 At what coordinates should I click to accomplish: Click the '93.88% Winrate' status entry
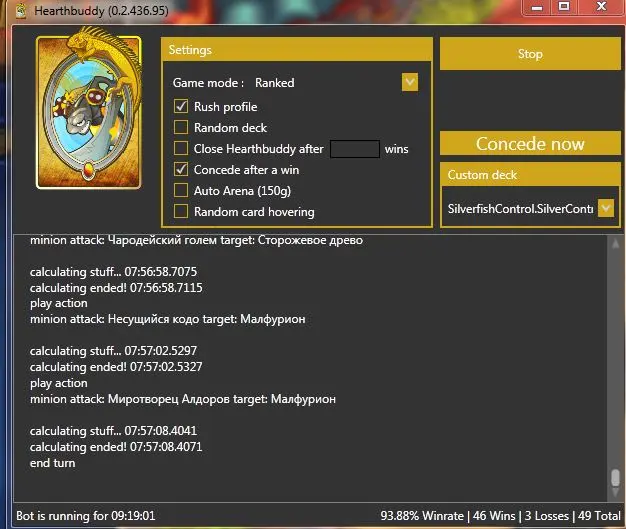(422, 515)
